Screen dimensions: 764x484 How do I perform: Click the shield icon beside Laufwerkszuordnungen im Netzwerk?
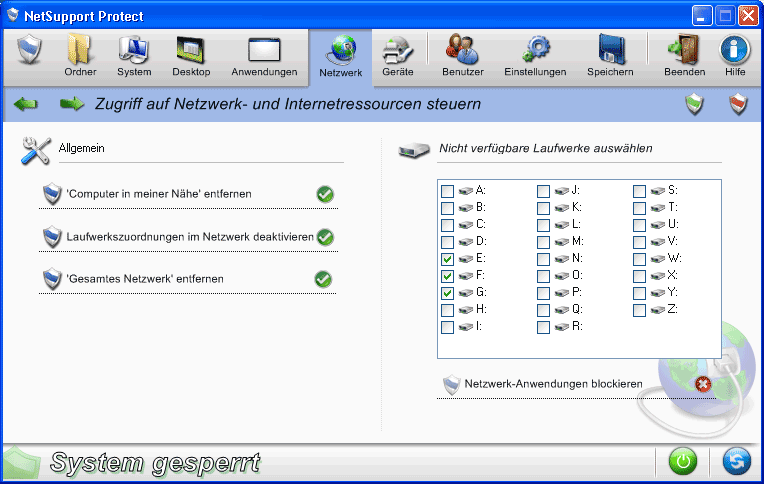pos(52,237)
